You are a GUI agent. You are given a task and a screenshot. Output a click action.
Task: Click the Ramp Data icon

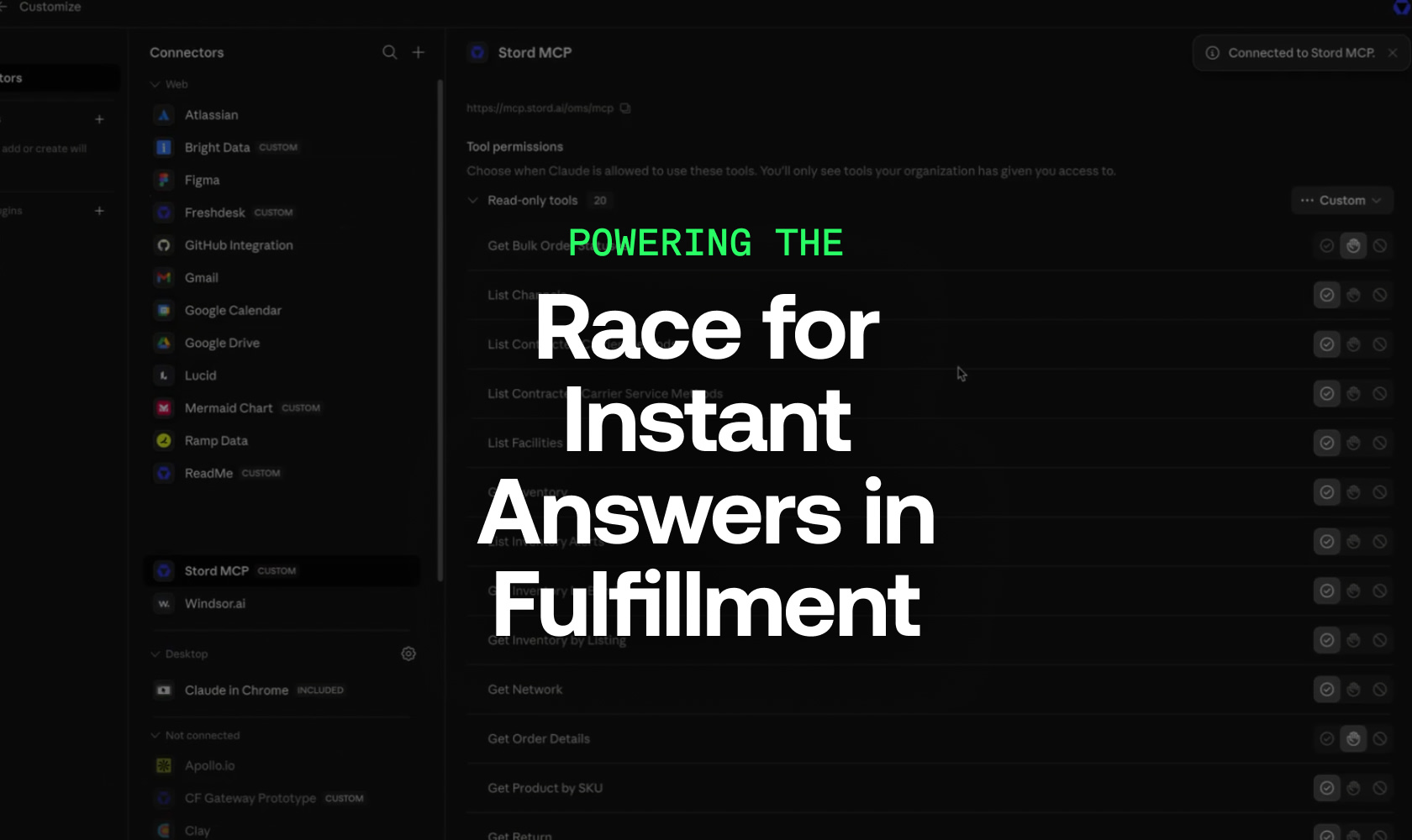point(164,441)
